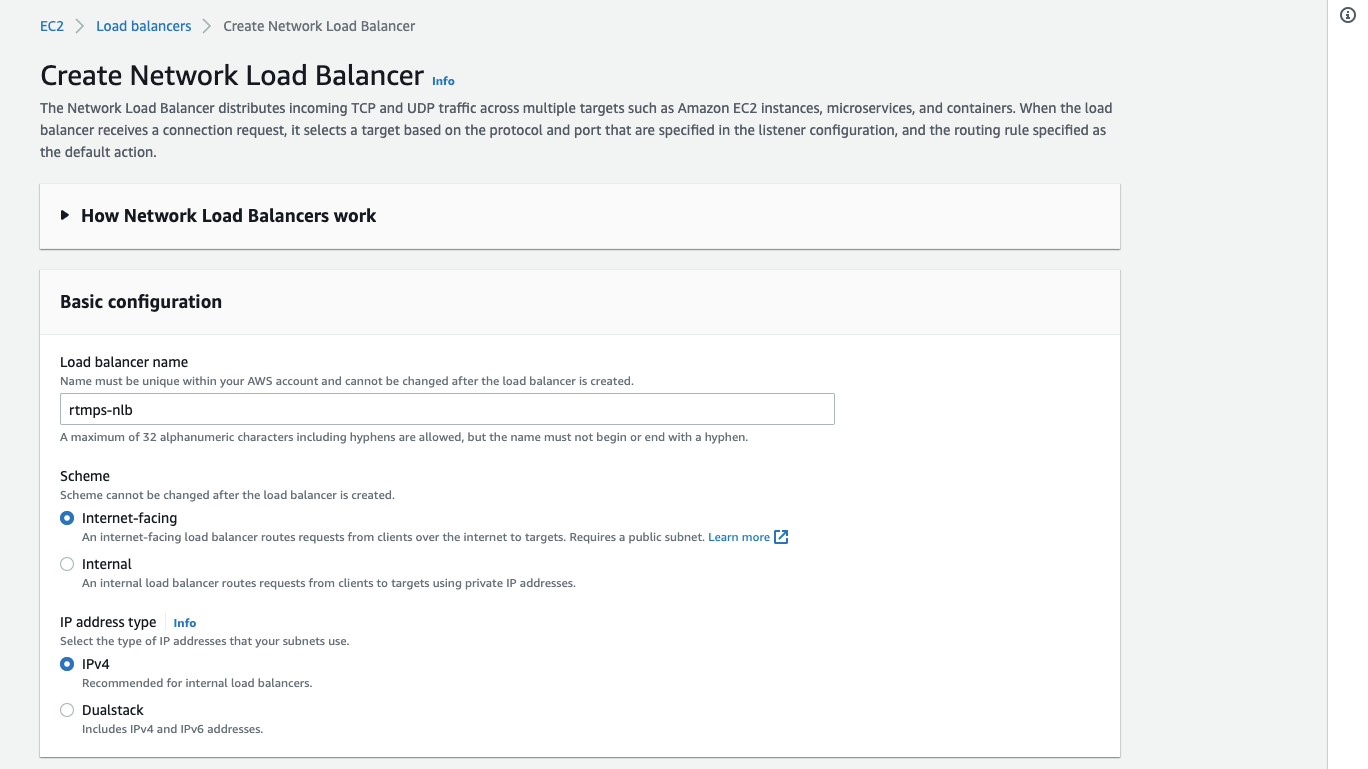The image size is (1368, 769).
Task: Open Info link beside IP address type
Action: point(185,623)
